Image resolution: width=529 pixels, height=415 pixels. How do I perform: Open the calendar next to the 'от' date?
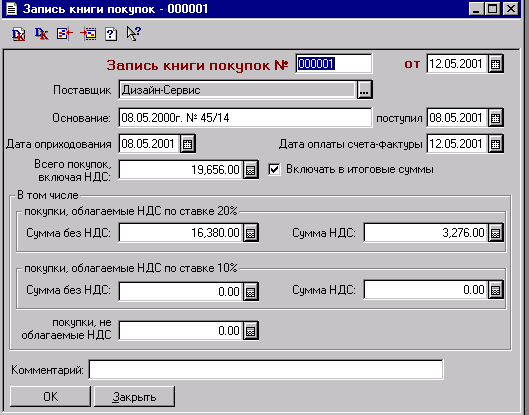pos(495,64)
